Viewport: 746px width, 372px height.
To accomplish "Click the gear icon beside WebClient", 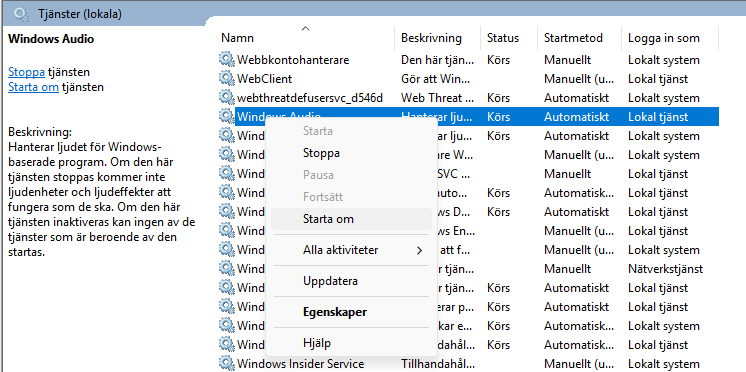I will coord(226,78).
